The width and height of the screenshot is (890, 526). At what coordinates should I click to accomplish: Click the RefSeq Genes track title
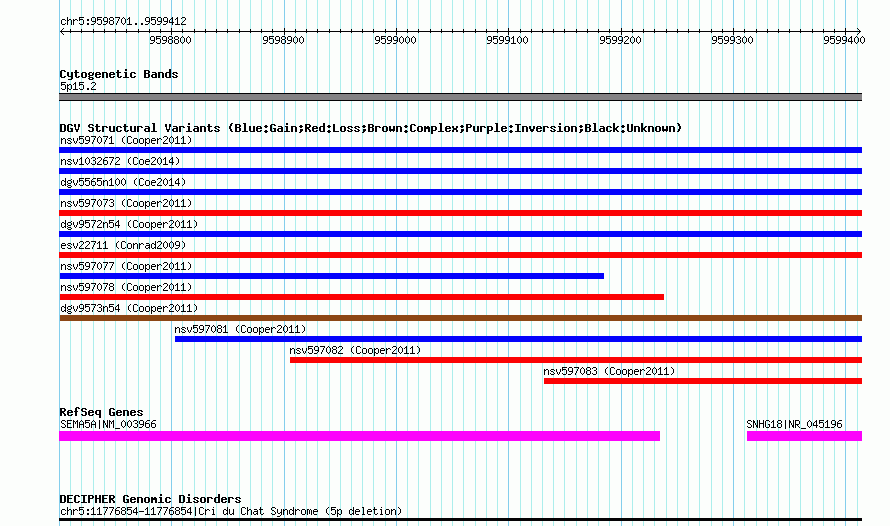click(x=101, y=412)
